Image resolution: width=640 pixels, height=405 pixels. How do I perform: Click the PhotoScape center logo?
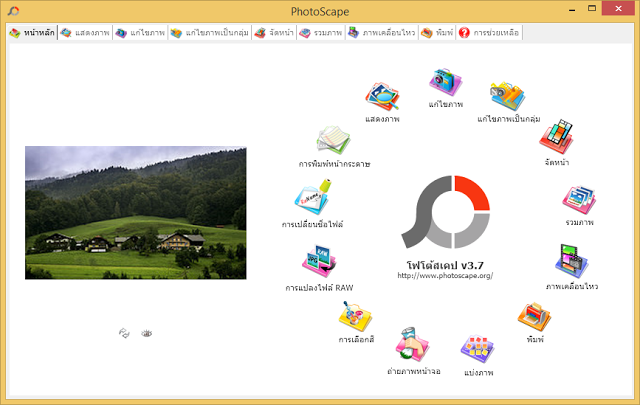[446, 212]
